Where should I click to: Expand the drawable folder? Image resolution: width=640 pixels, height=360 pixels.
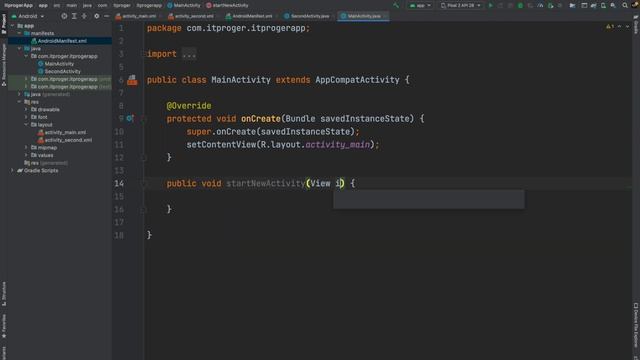(x=26, y=109)
